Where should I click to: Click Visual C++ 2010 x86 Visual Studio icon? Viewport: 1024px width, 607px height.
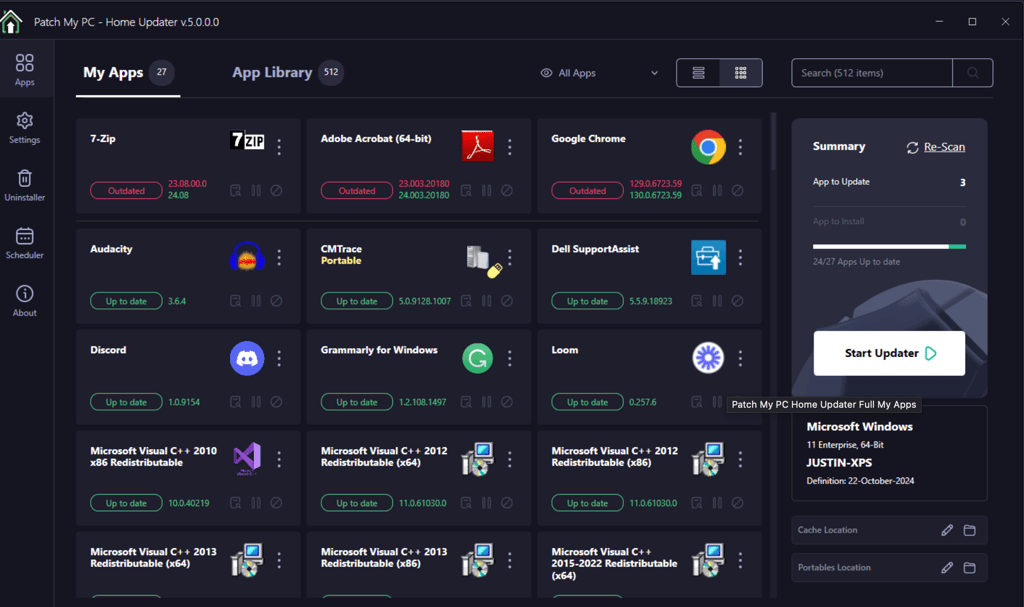(x=248, y=459)
